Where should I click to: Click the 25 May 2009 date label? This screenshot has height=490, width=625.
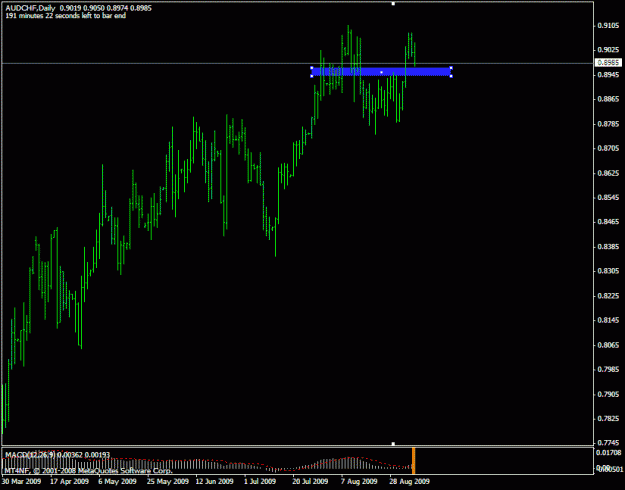[x=167, y=482]
